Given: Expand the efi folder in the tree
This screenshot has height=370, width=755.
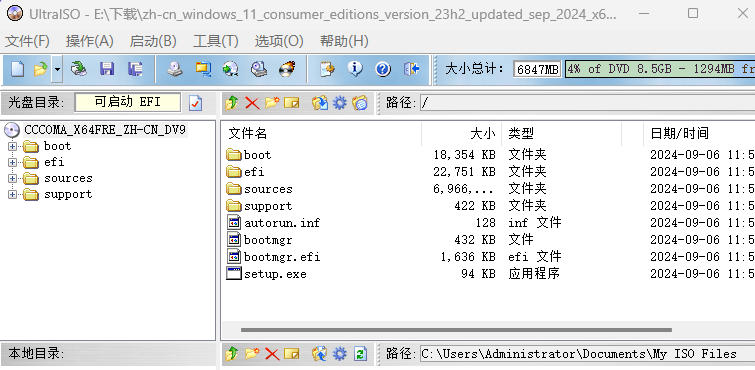Looking at the screenshot, I should tap(13, 162).
